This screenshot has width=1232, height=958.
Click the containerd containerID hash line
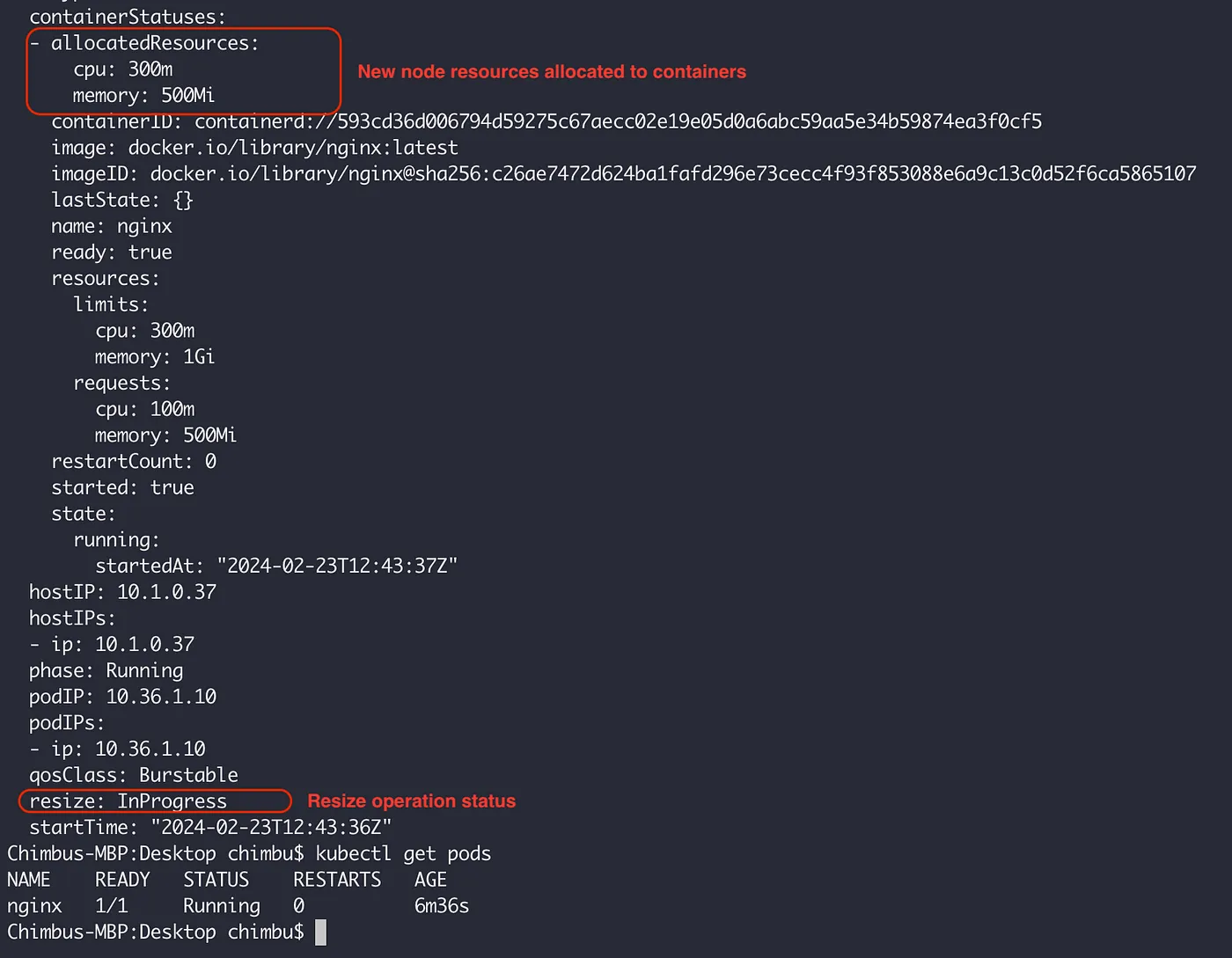[546, 121]
